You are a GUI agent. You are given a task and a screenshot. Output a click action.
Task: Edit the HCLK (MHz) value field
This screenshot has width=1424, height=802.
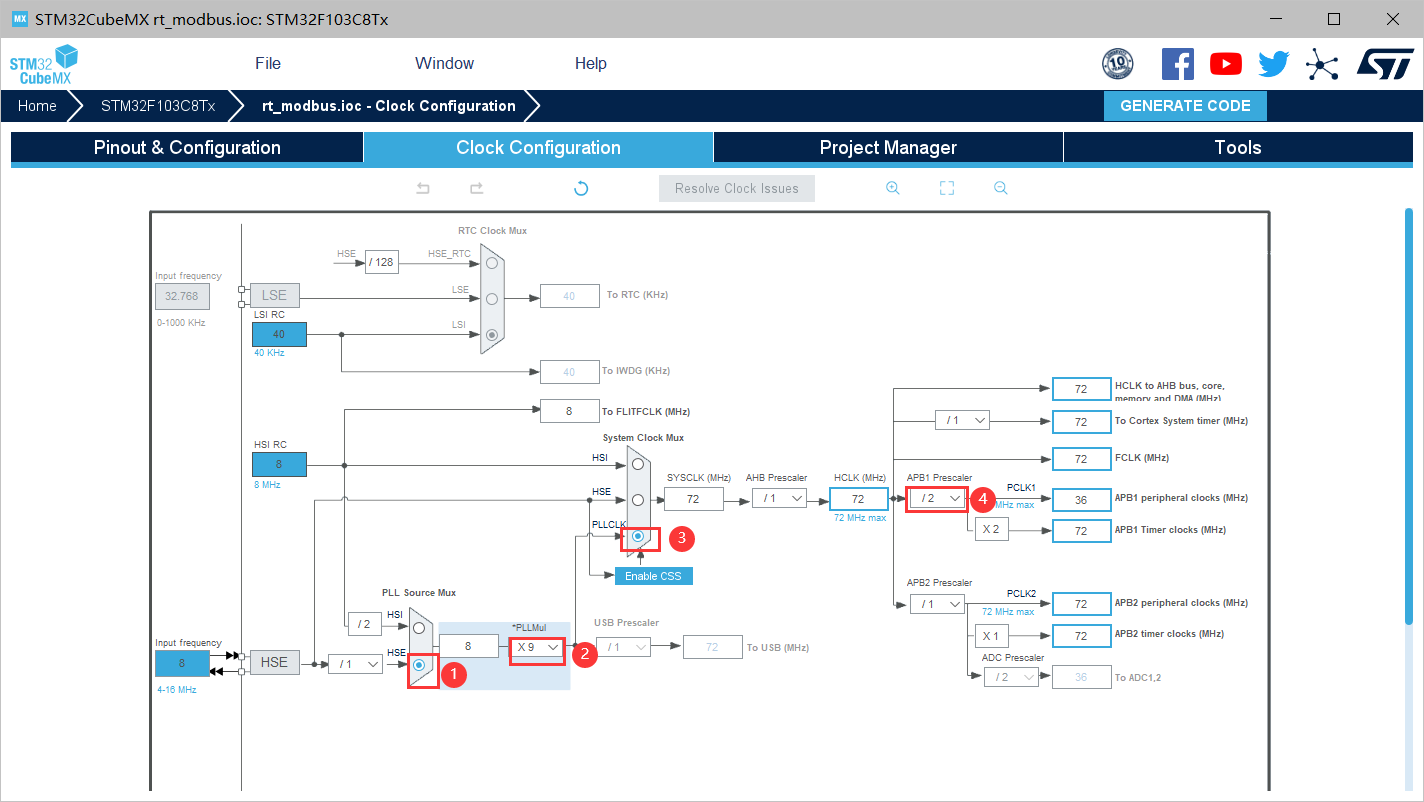[858, 498]
